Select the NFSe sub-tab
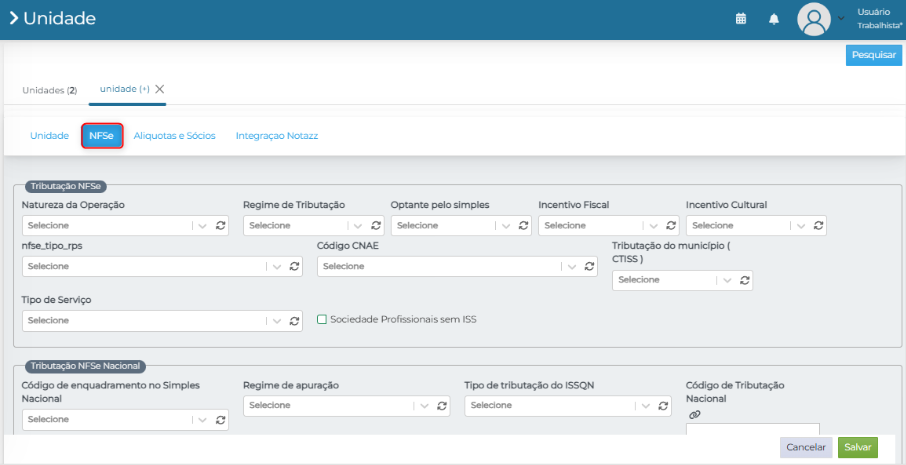Screen dimensions: 906x465 [102, 136]
